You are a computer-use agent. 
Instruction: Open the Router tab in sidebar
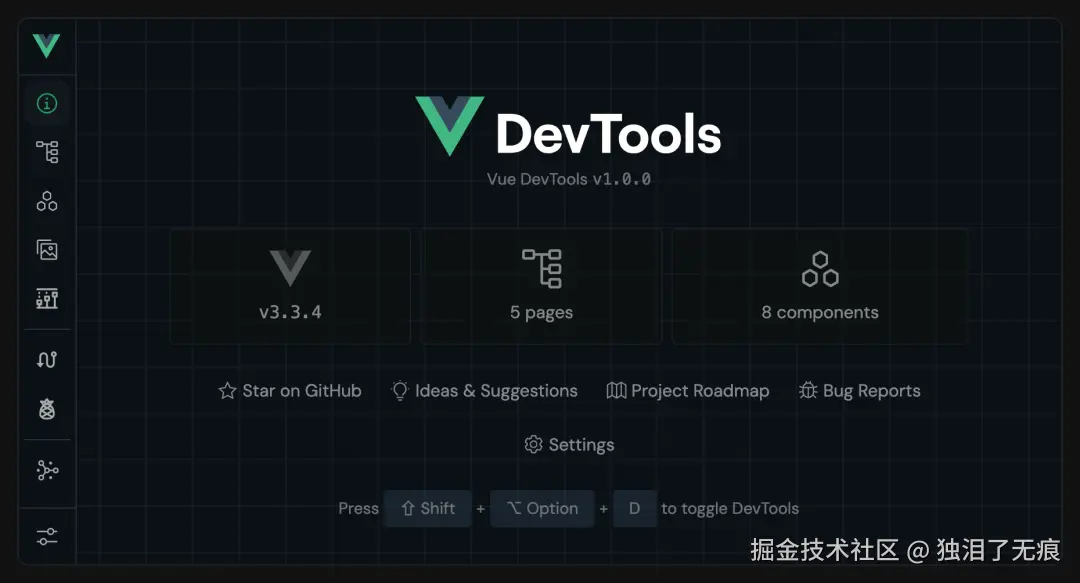47,359
